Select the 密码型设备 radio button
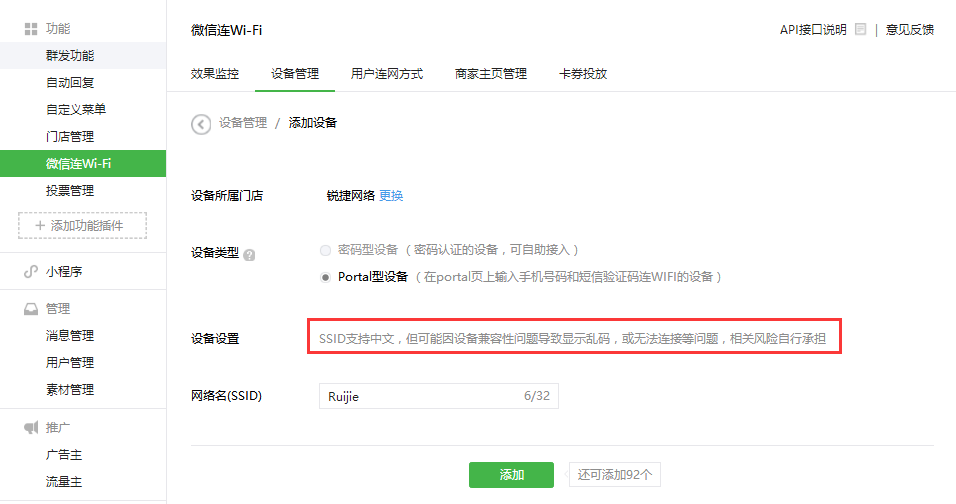Viewport: 956px width, 504px height. tap(326, 250)
